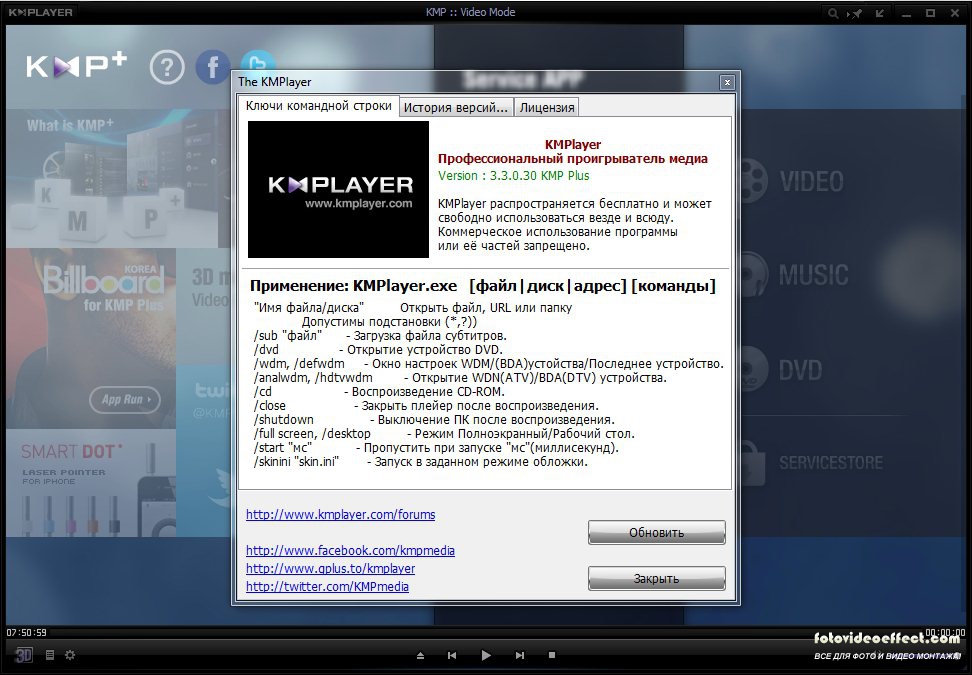Open the KMP+ help question mark icon
Viewport: 972px width, 675px height.
tap(167, 67)
